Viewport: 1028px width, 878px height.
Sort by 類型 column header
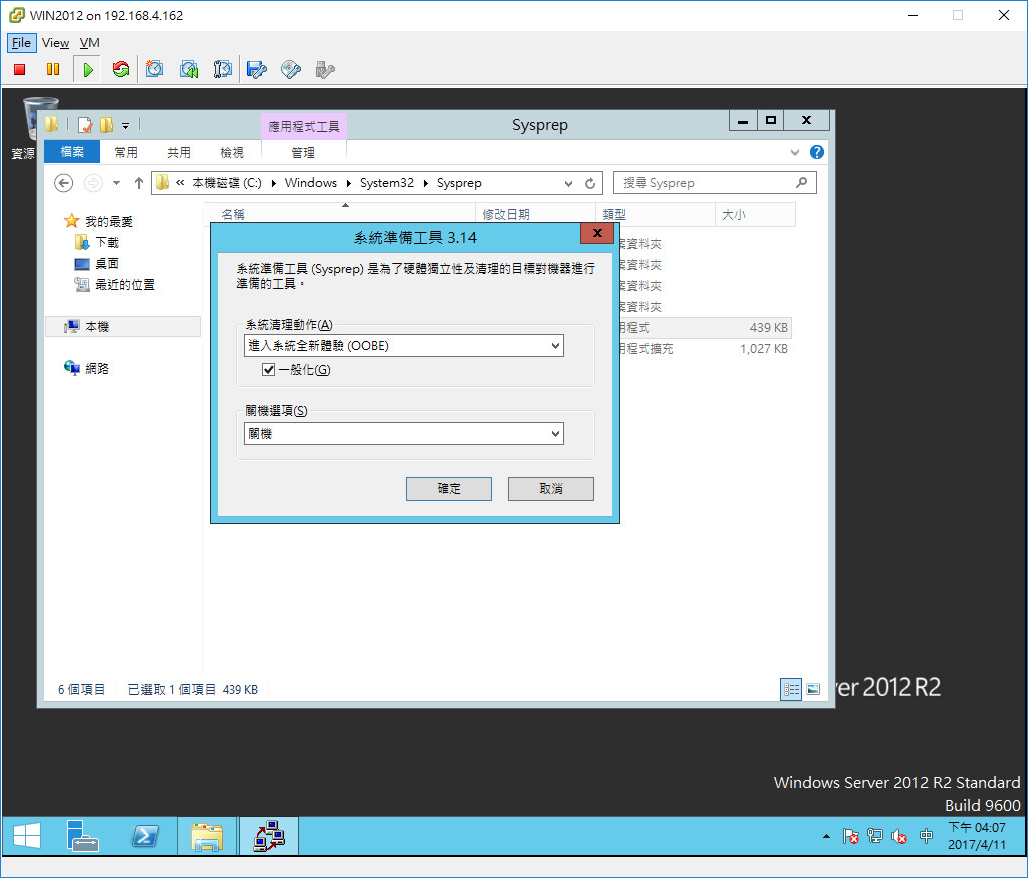[x=655, y=214]
